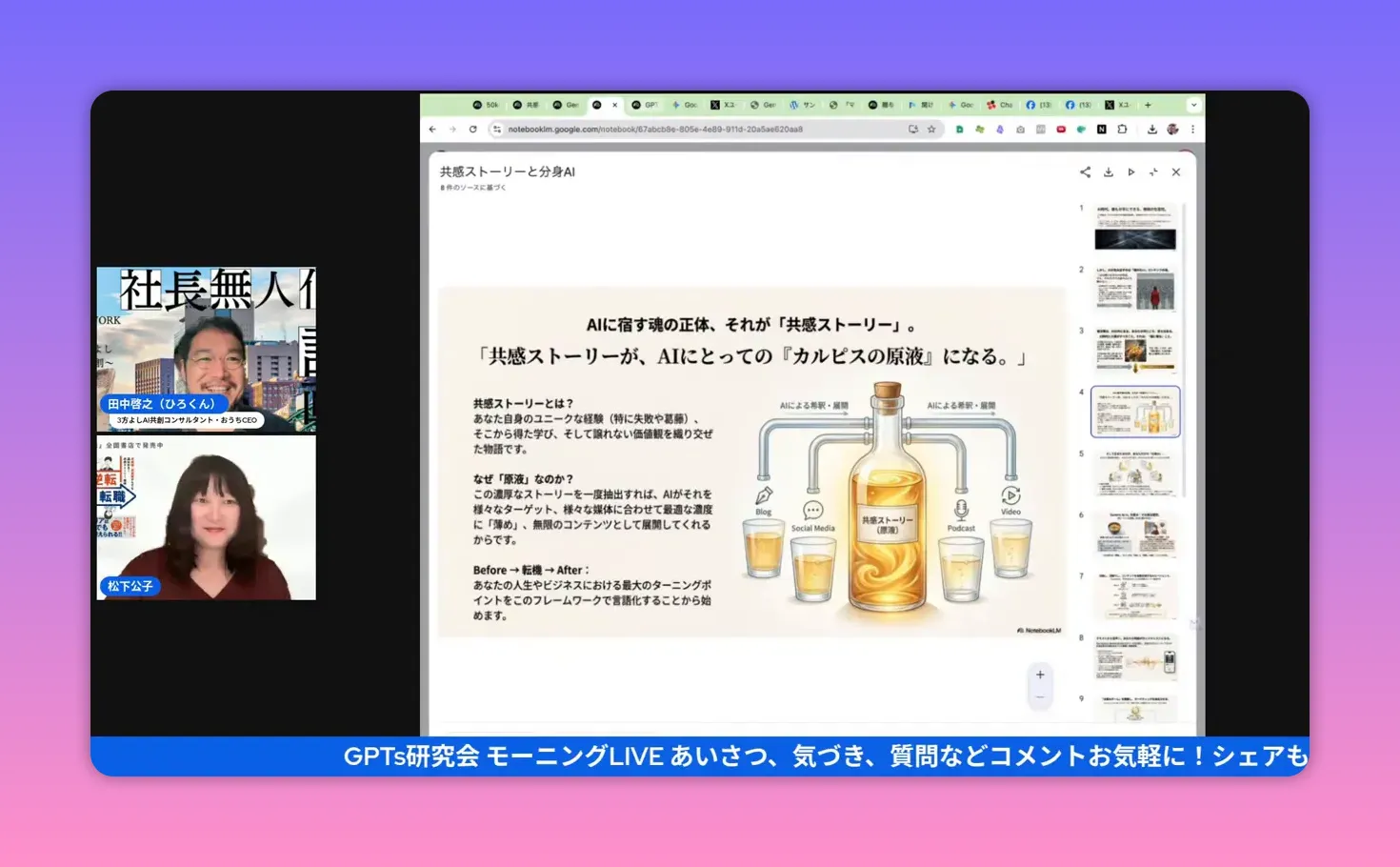
Task: Open the share options for the slide deck
Action: [x=1085, y=172]
